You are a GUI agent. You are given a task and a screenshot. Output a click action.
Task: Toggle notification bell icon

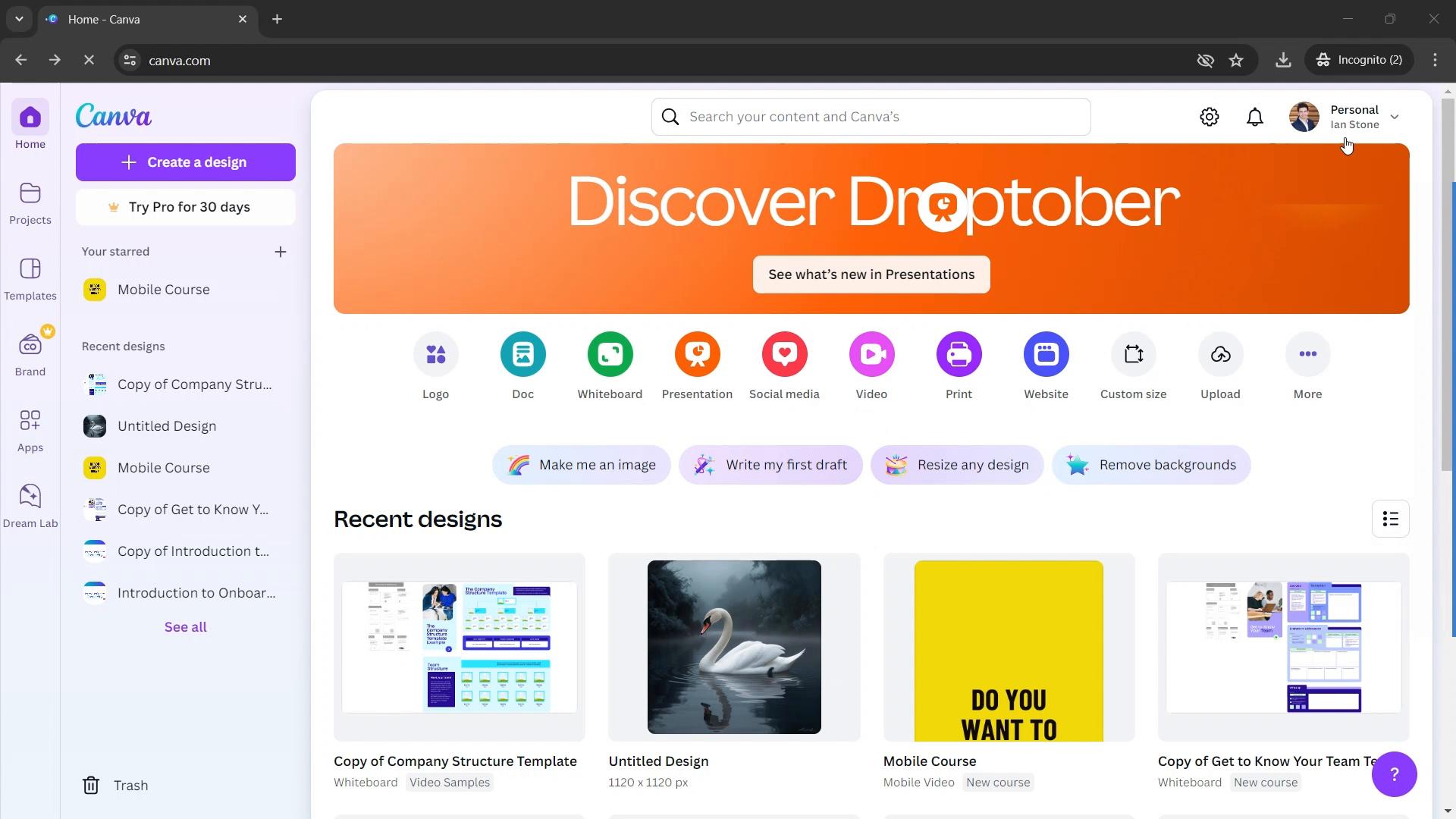tap(1256, 117)
